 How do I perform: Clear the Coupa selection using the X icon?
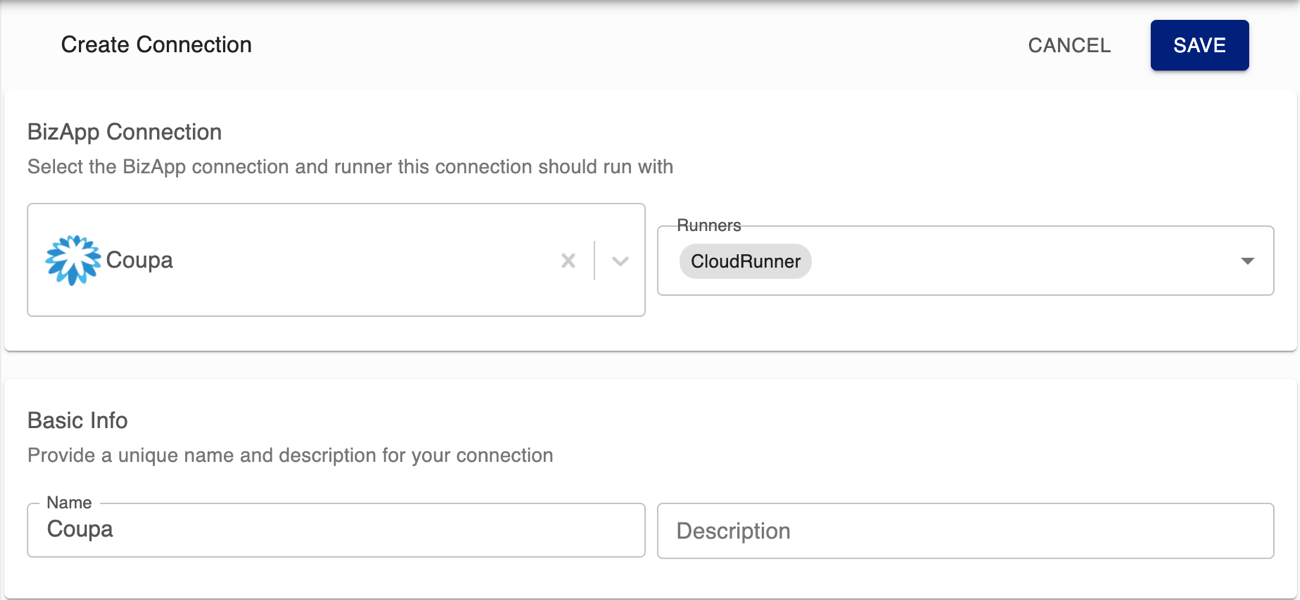(568, 260)
